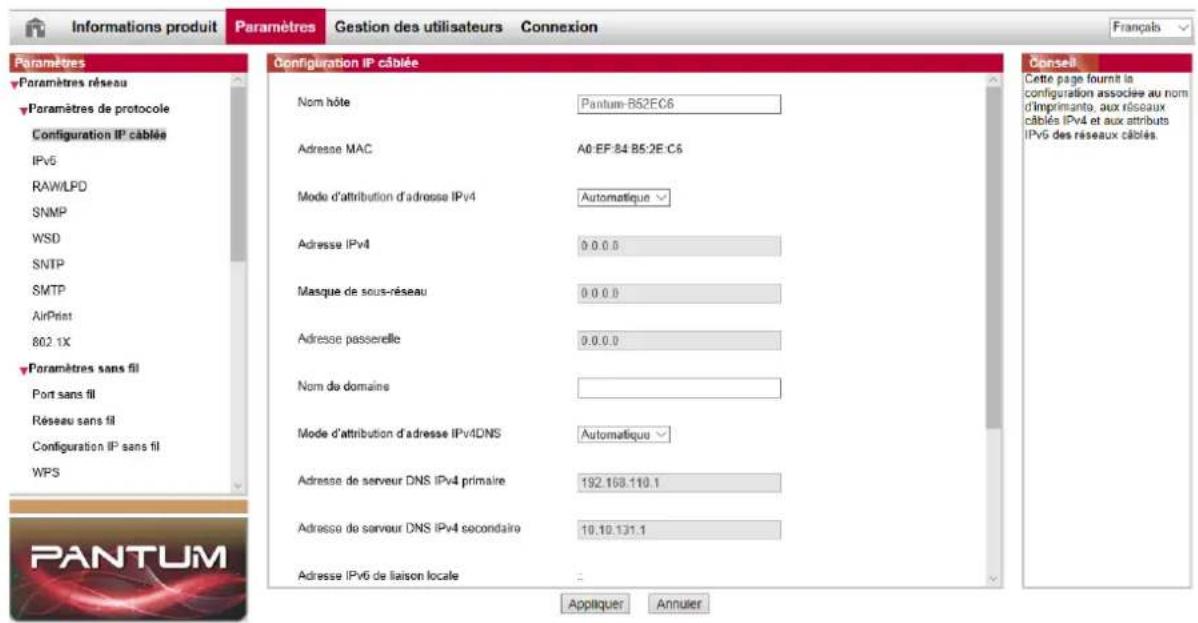1198x623 pixels.
Task: Click the Adresse de serveur DNS IPv4 primaire label
Action: pyautogui.click(x=401, y=481)
